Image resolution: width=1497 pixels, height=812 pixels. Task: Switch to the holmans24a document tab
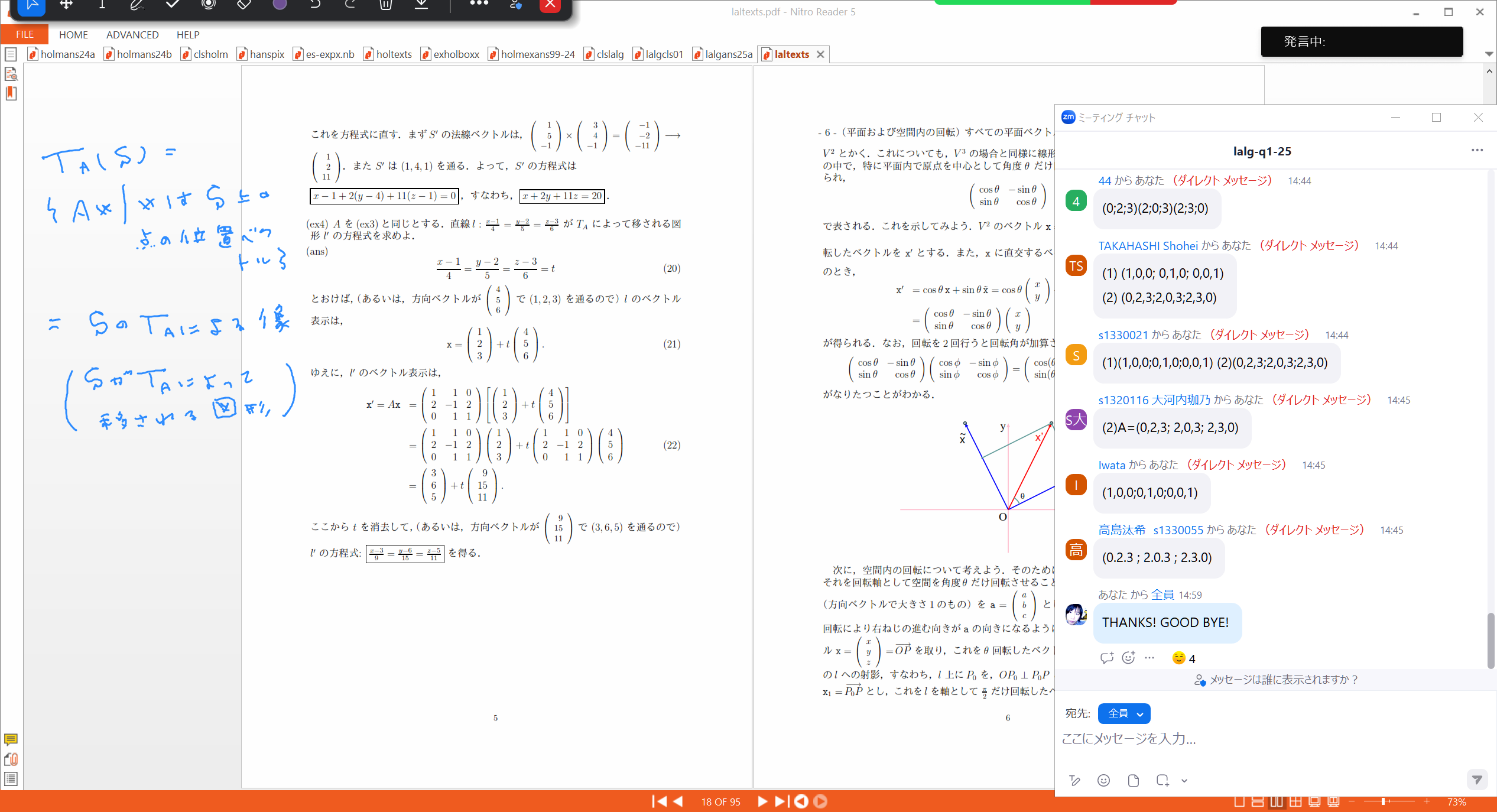pyautogui.click(x=61, y=54)
